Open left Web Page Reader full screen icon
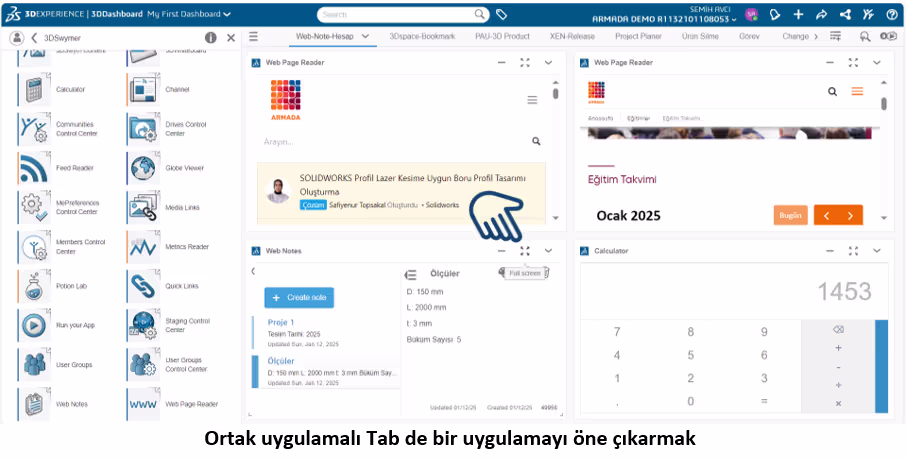 (x=525, y=62)
